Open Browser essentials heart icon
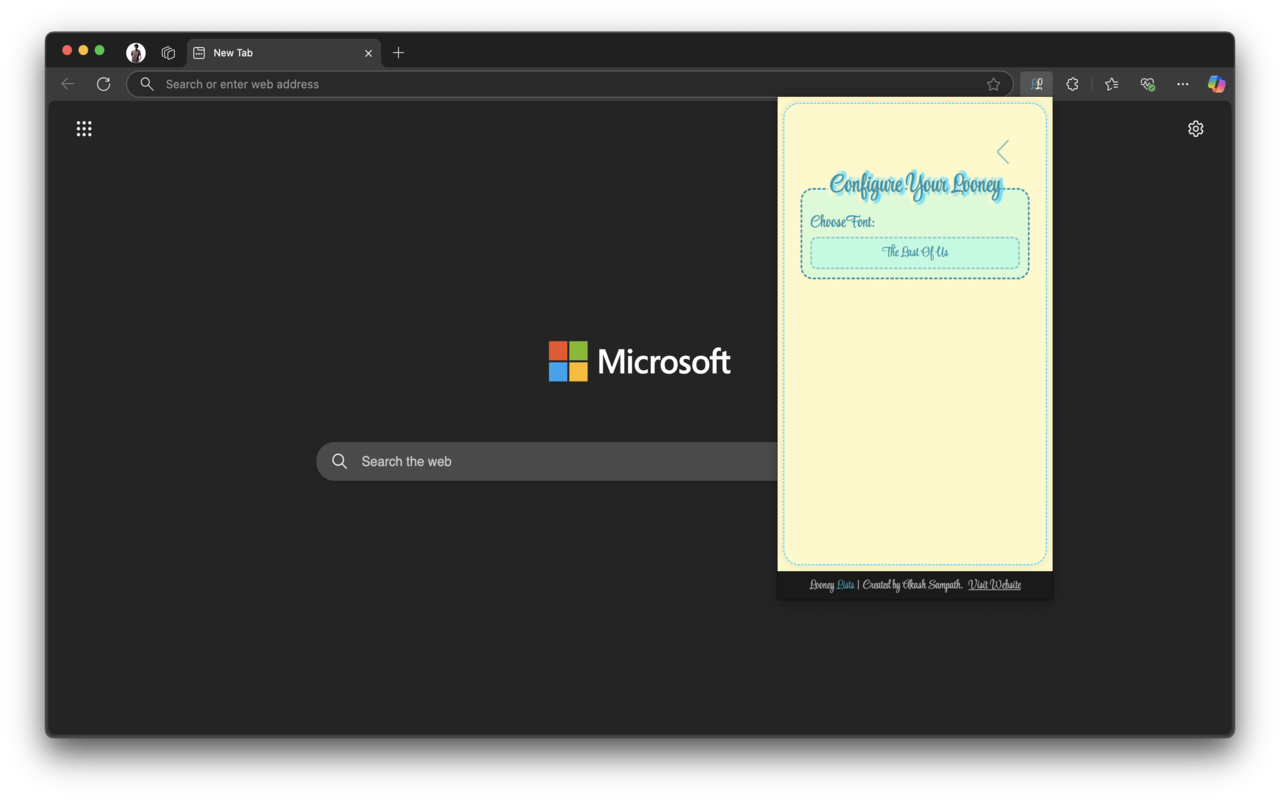This screenshot has height=800, width=1280. point(1147,84)
